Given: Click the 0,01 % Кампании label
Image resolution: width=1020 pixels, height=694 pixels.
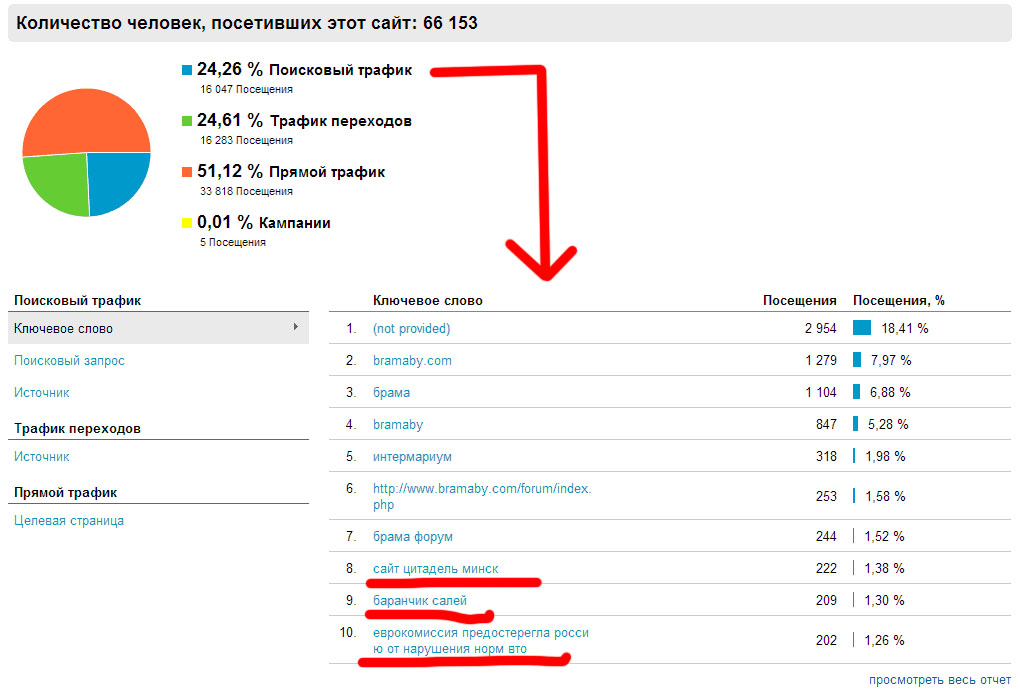Looking at the screenshot, I should point(263,222).
